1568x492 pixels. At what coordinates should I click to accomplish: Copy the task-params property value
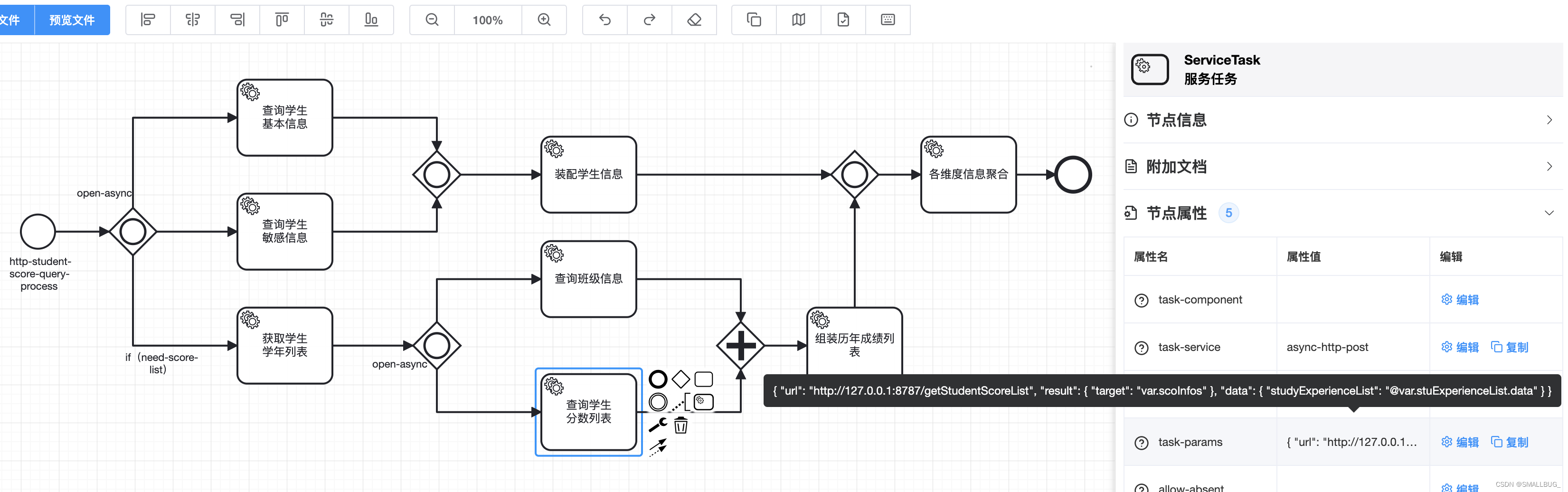coord(1510,442)
